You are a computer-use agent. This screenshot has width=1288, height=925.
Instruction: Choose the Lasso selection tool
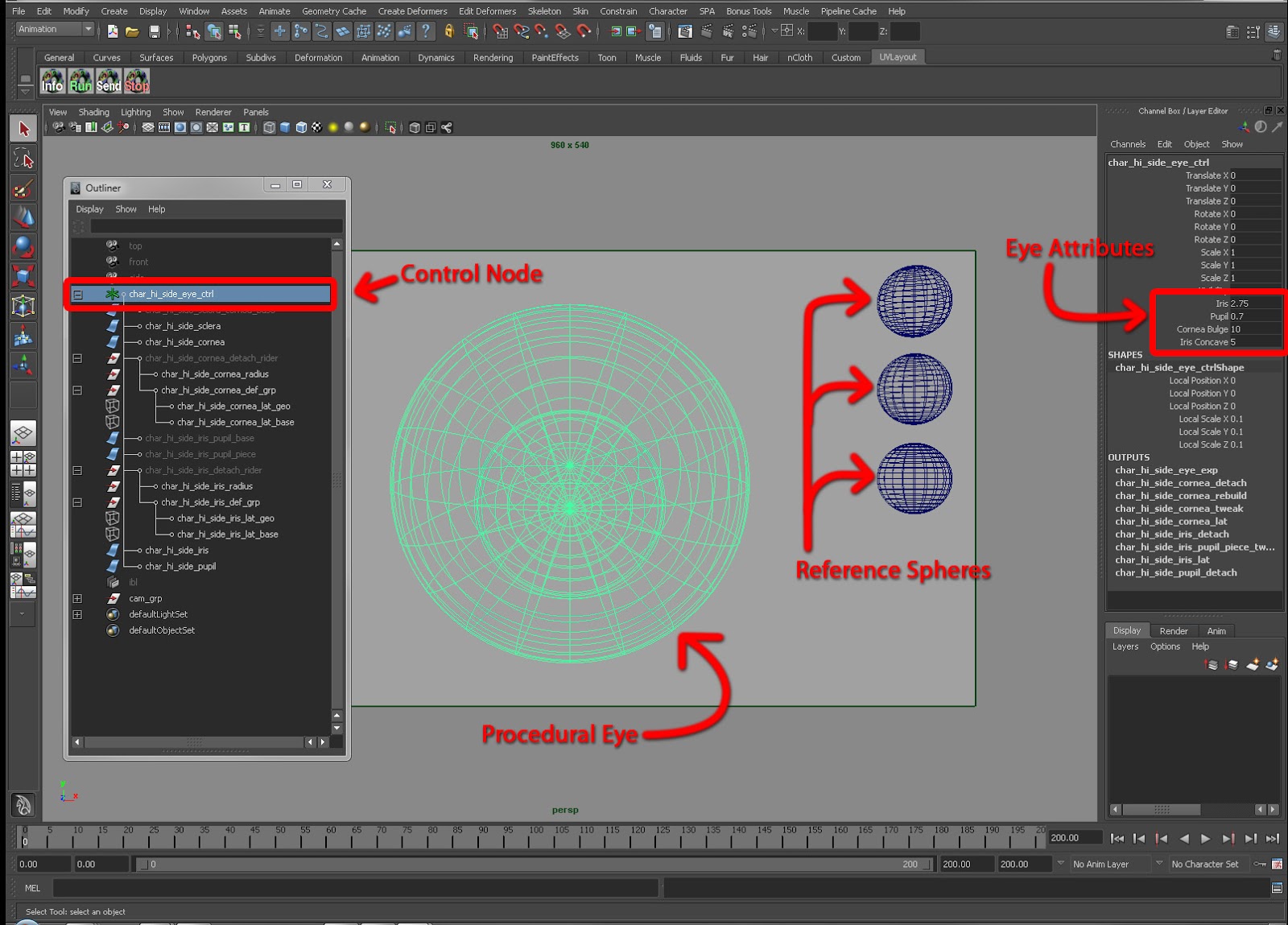[x=23, y=159]
